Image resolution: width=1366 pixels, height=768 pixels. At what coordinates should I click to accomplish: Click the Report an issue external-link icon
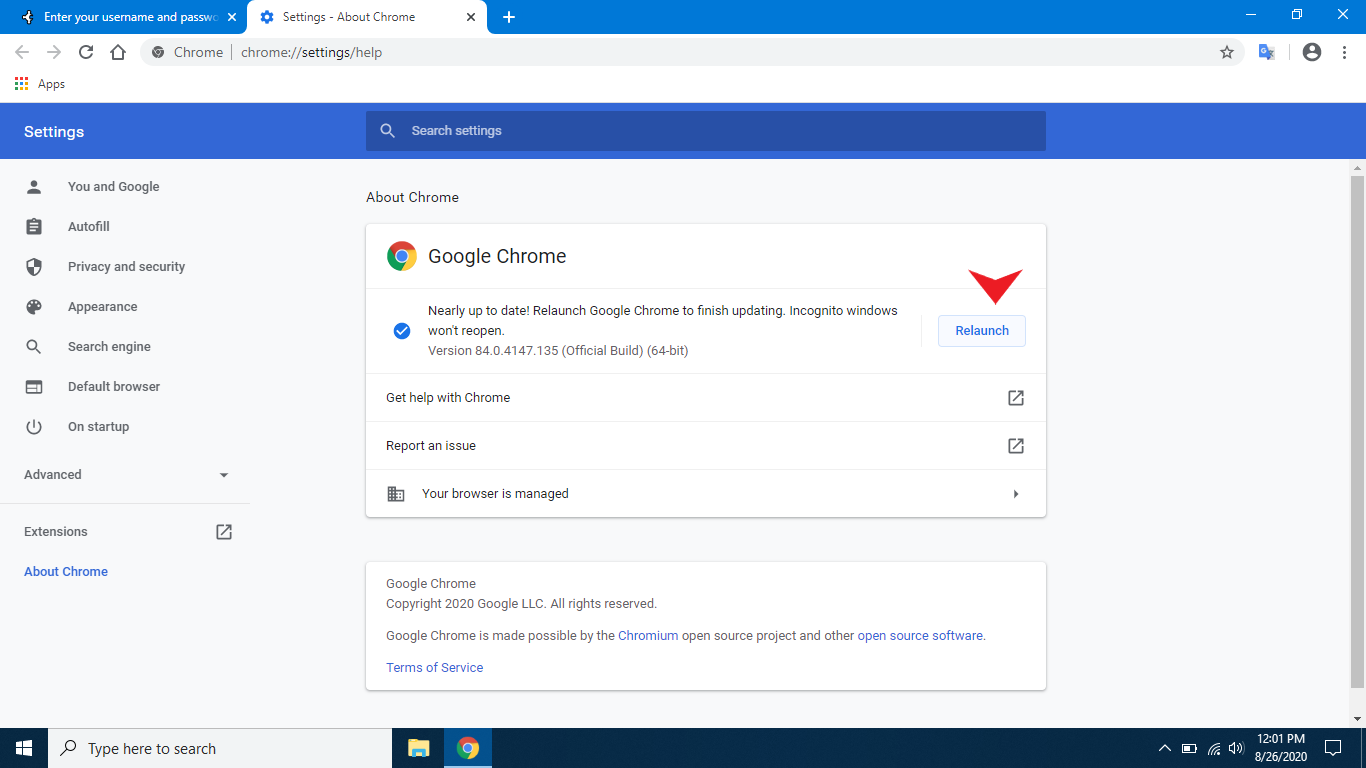coord(1016,446)
